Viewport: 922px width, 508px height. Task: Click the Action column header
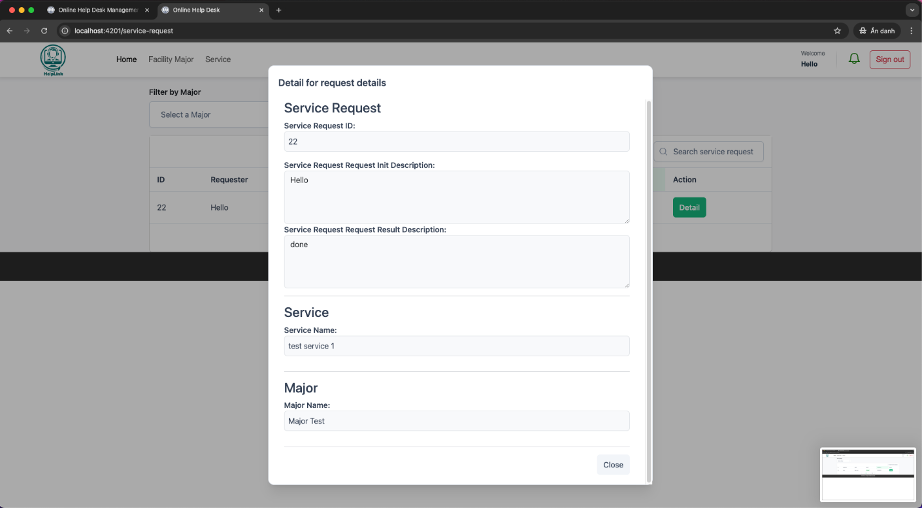click(x=684, y=180)
